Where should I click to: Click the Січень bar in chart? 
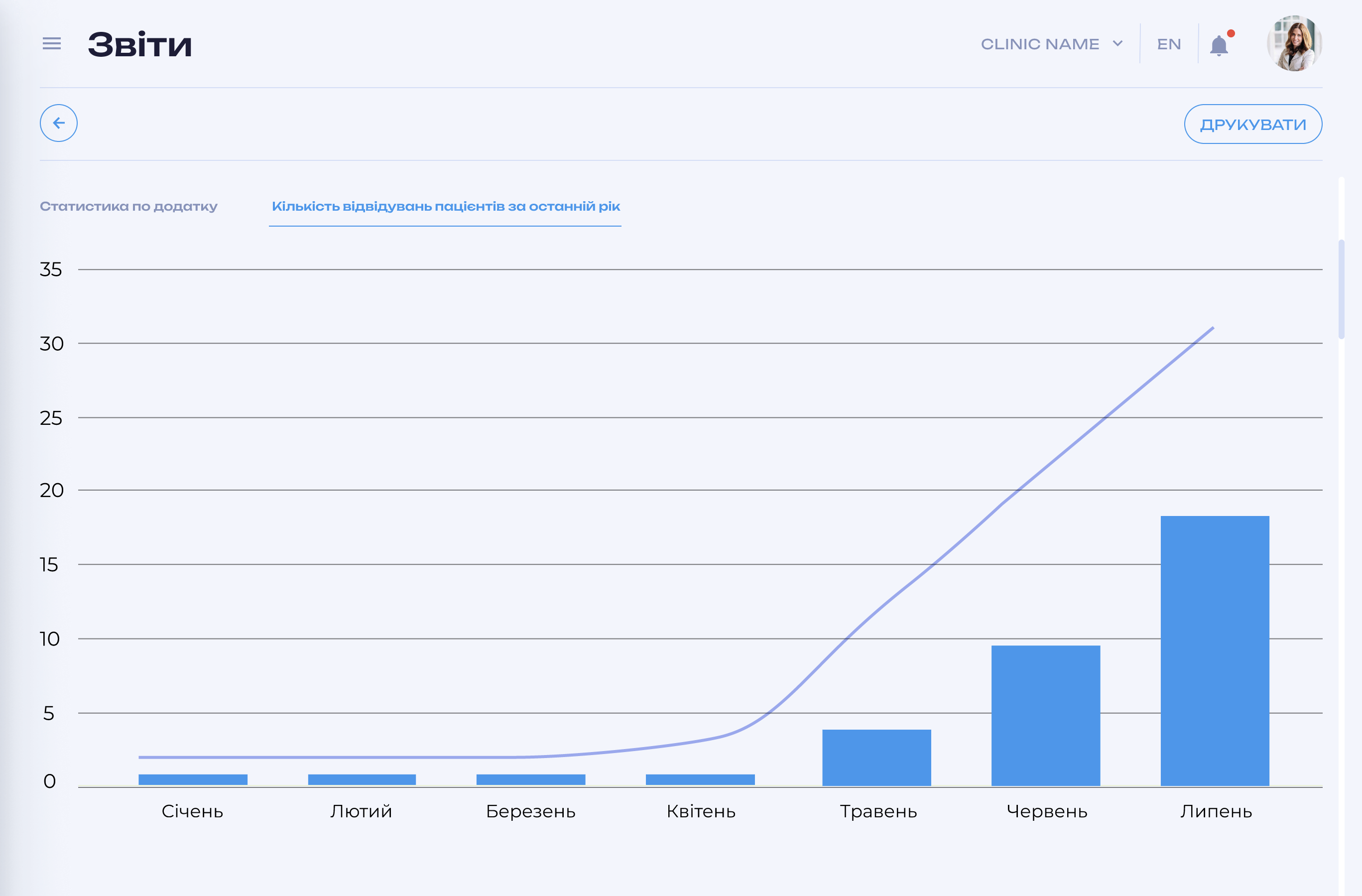coord(193,780)
